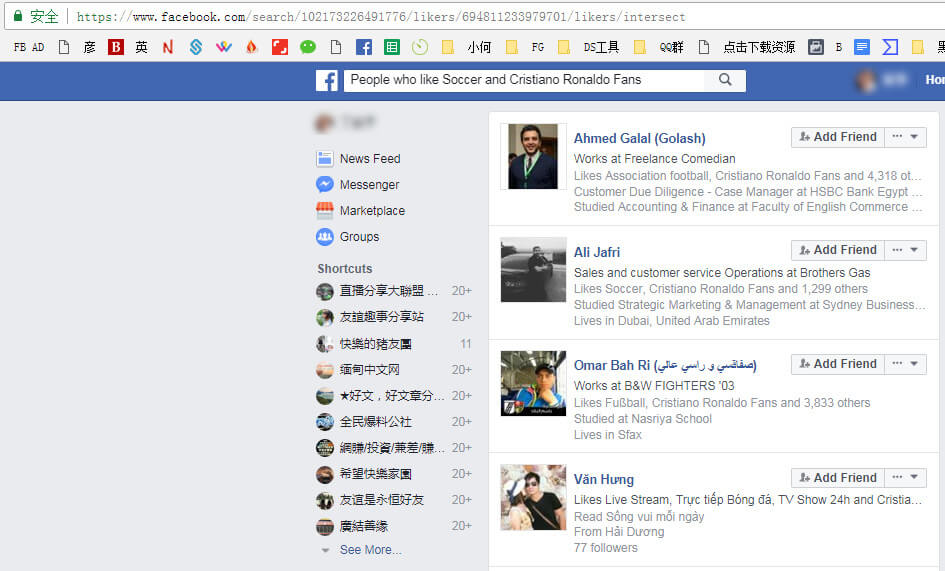
Task: Click the Facebook logo icon in header
Action: click(327, 81)
